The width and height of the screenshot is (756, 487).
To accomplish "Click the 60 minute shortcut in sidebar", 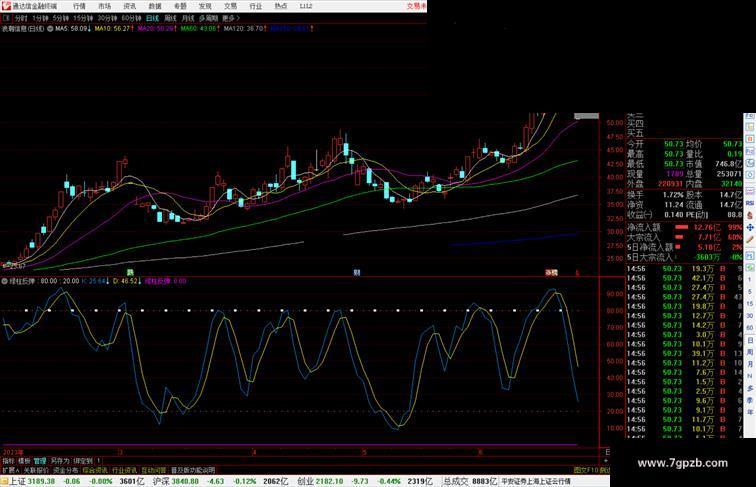I will pos(750,328).
